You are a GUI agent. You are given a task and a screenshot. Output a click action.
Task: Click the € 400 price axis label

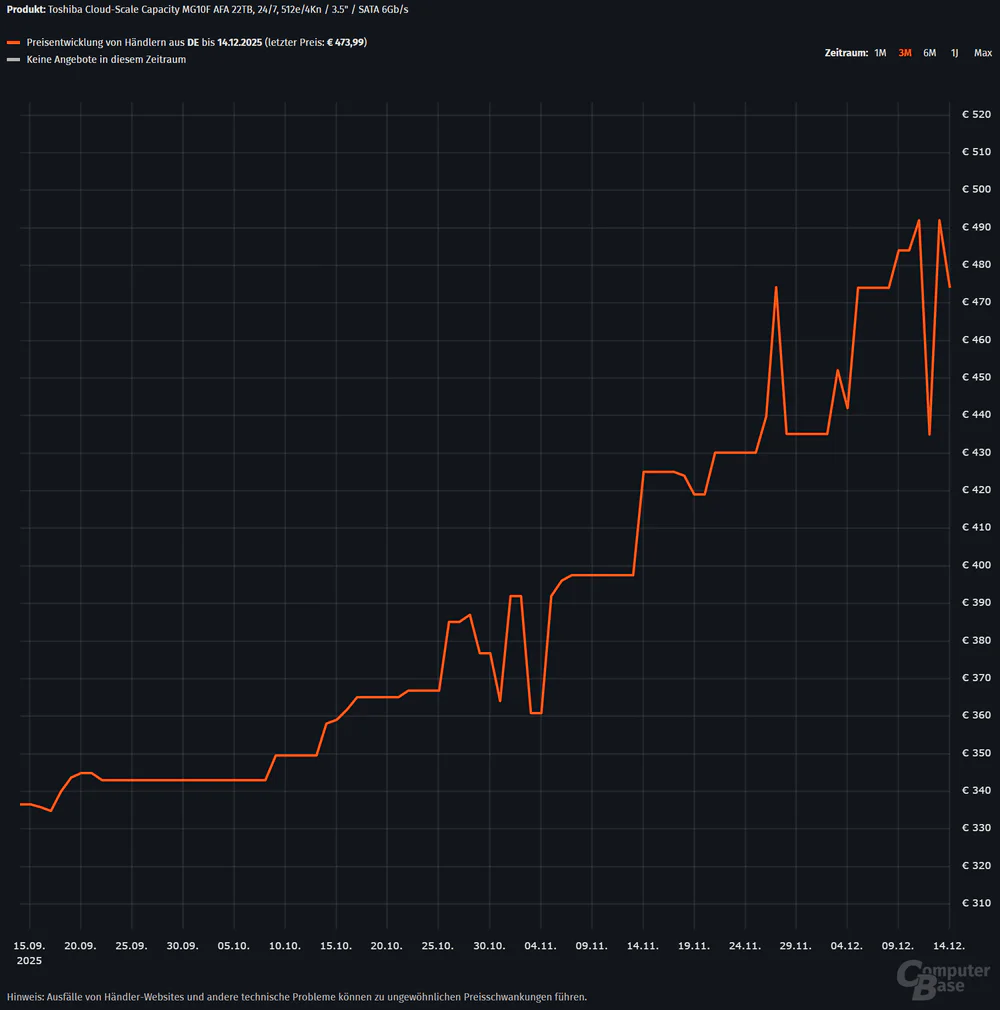(x=975, y=566)
